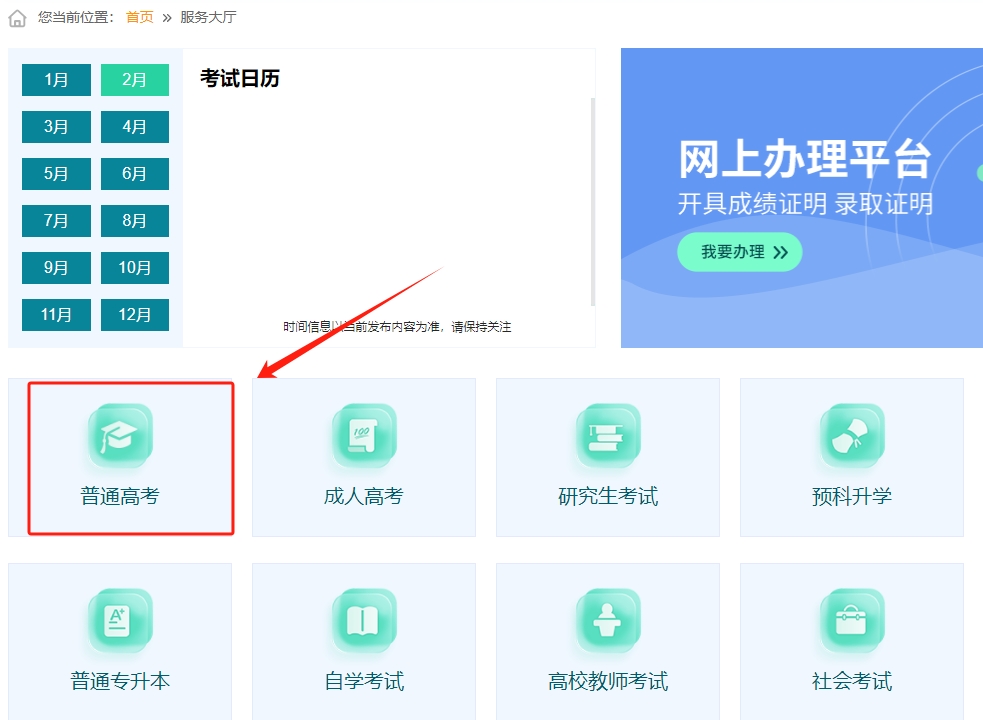
Task: Click the home icon in breadcrumb
Action: 17,18
